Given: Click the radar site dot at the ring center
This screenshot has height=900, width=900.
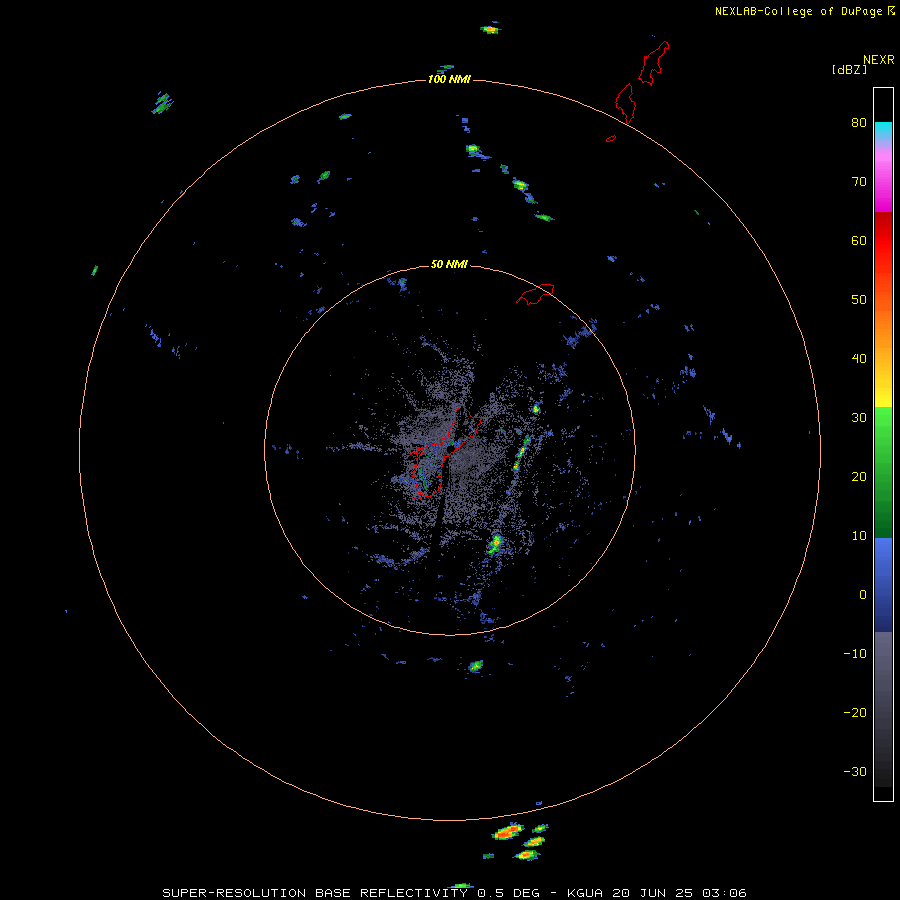Looking at the screenshot, I should point(451,449).
